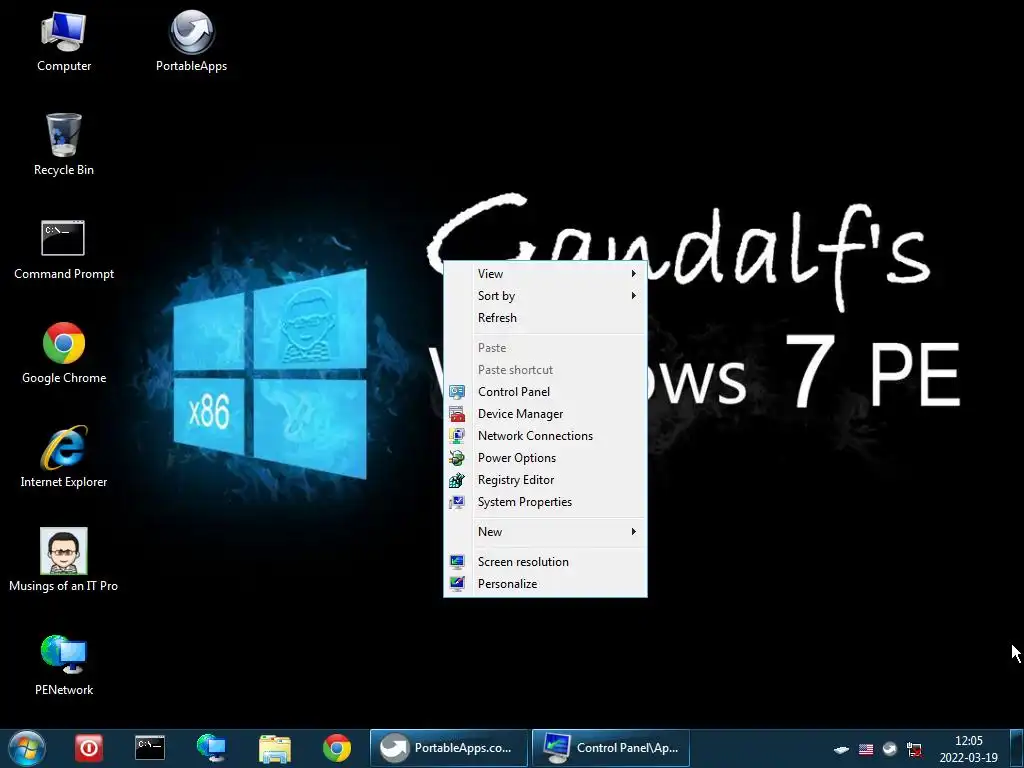Choose Device Manager in context menu
Viewport: 1024px width, 768px height.
point(545,414)
